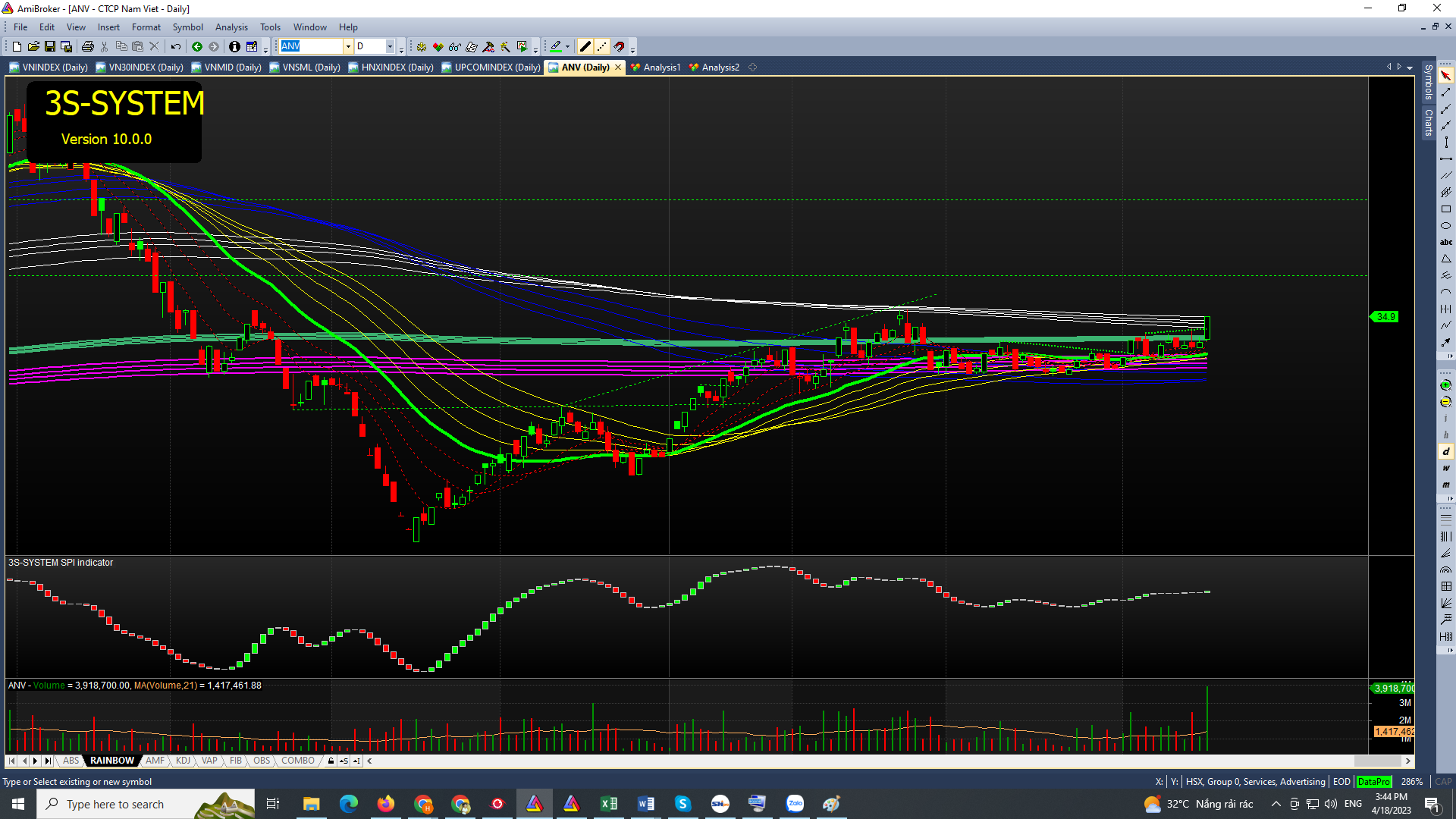Image resolution: width=1456 pixels, height=819 pixels.
Task: Open the ANV symbol dropdown
Action: click(x=348, y=47)
